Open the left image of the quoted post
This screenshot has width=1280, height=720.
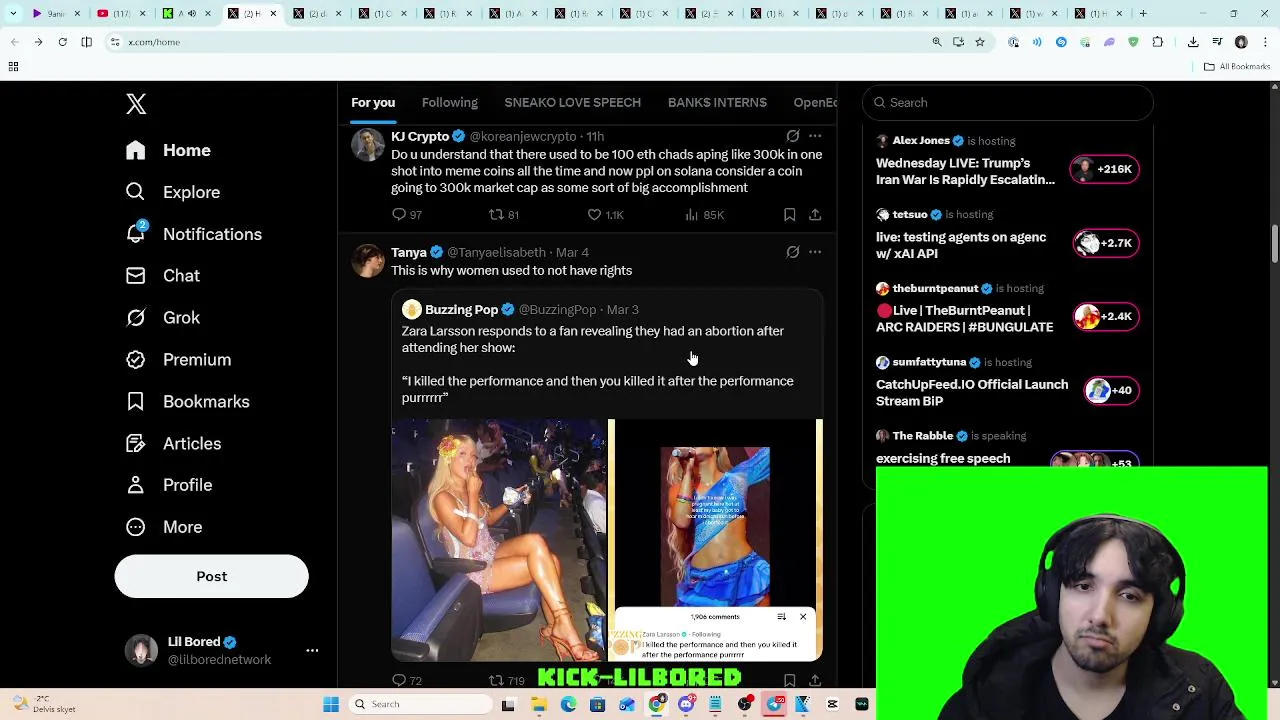[x=498, y=540]
